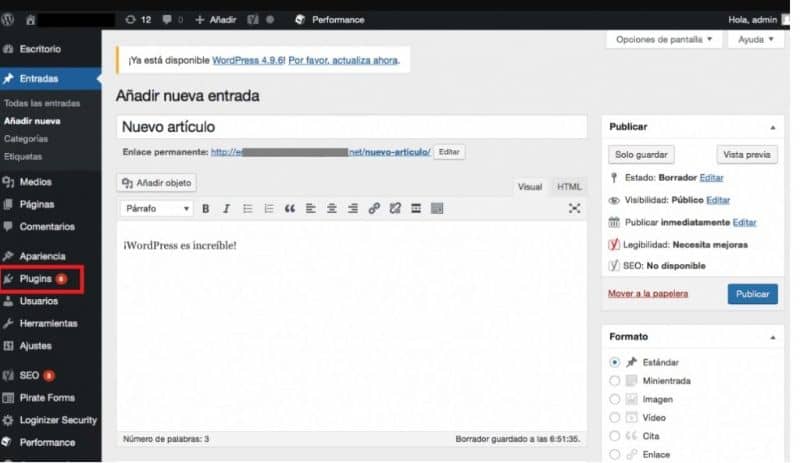Click the WordPress logo in admin bar
The width and height of the screenshot is (800, 463).
click(x=8, y=20)
